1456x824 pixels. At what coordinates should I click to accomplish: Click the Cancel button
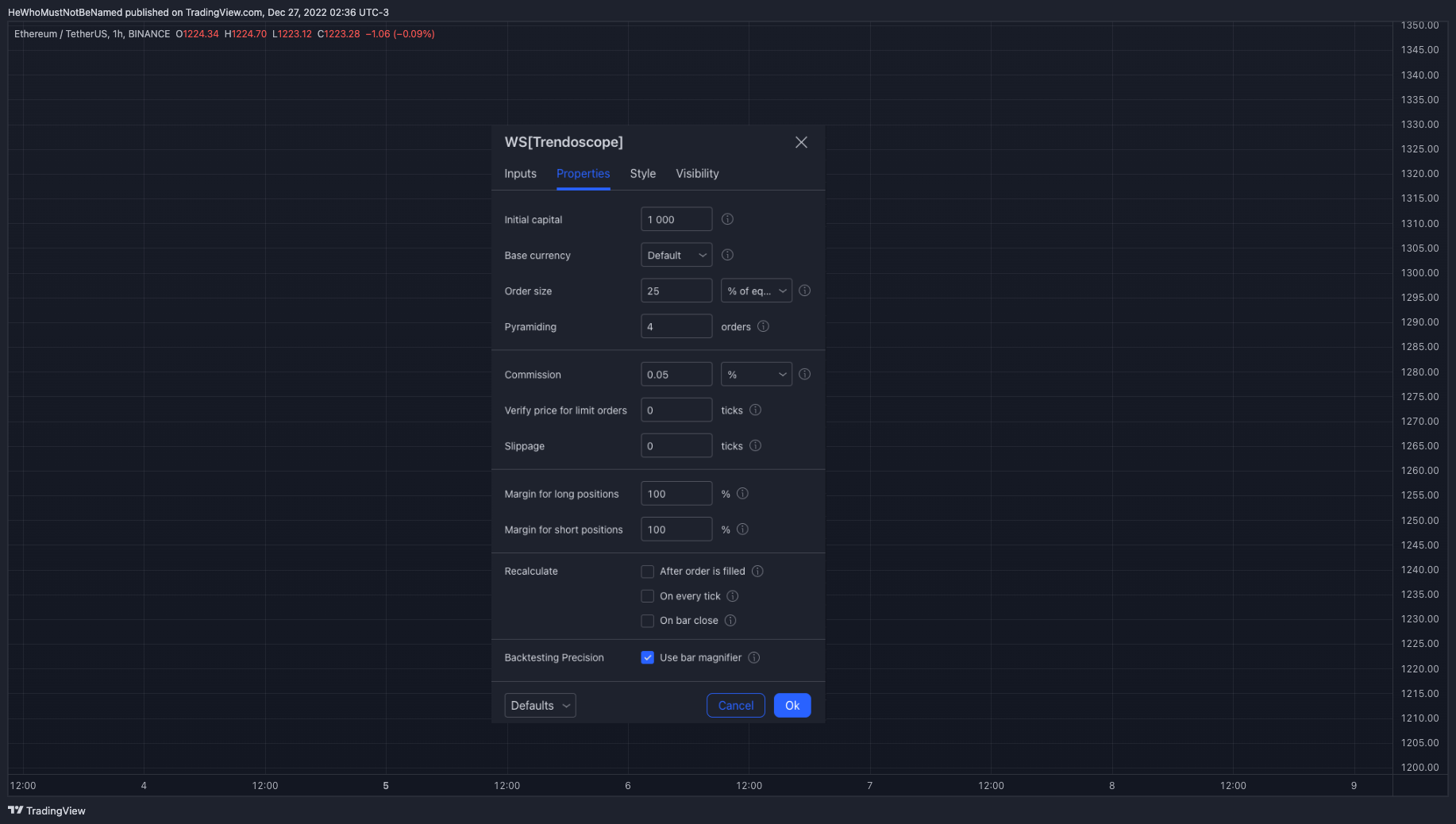736,705
